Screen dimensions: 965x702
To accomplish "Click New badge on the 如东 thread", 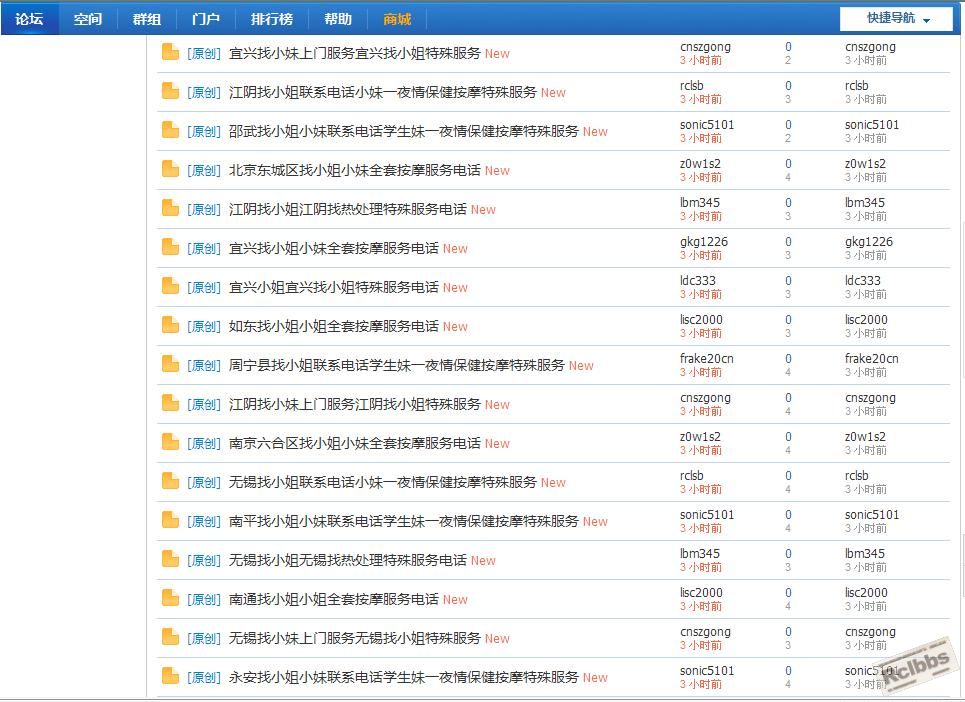I will (x=455, y=327).
